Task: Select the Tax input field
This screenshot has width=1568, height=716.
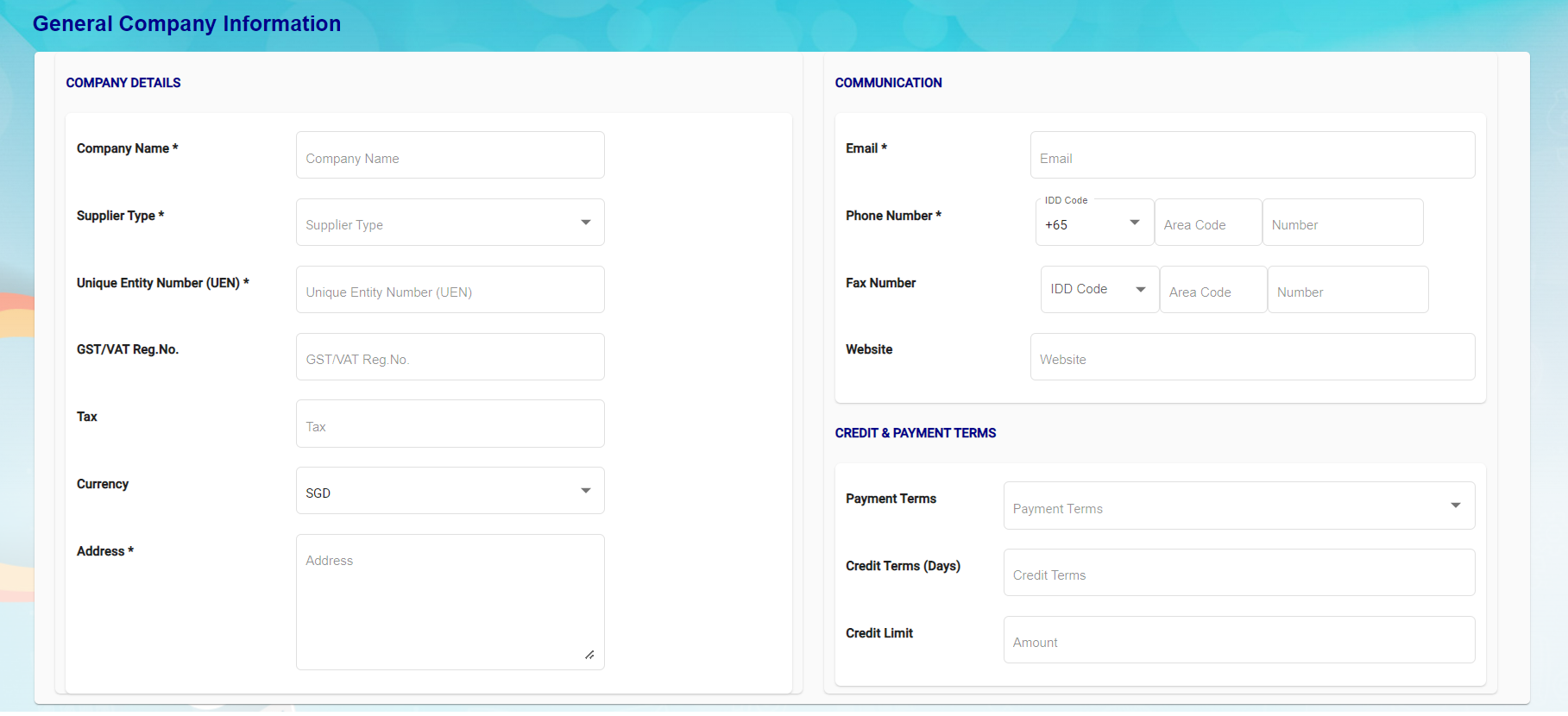Action: (x=450, y=424)
